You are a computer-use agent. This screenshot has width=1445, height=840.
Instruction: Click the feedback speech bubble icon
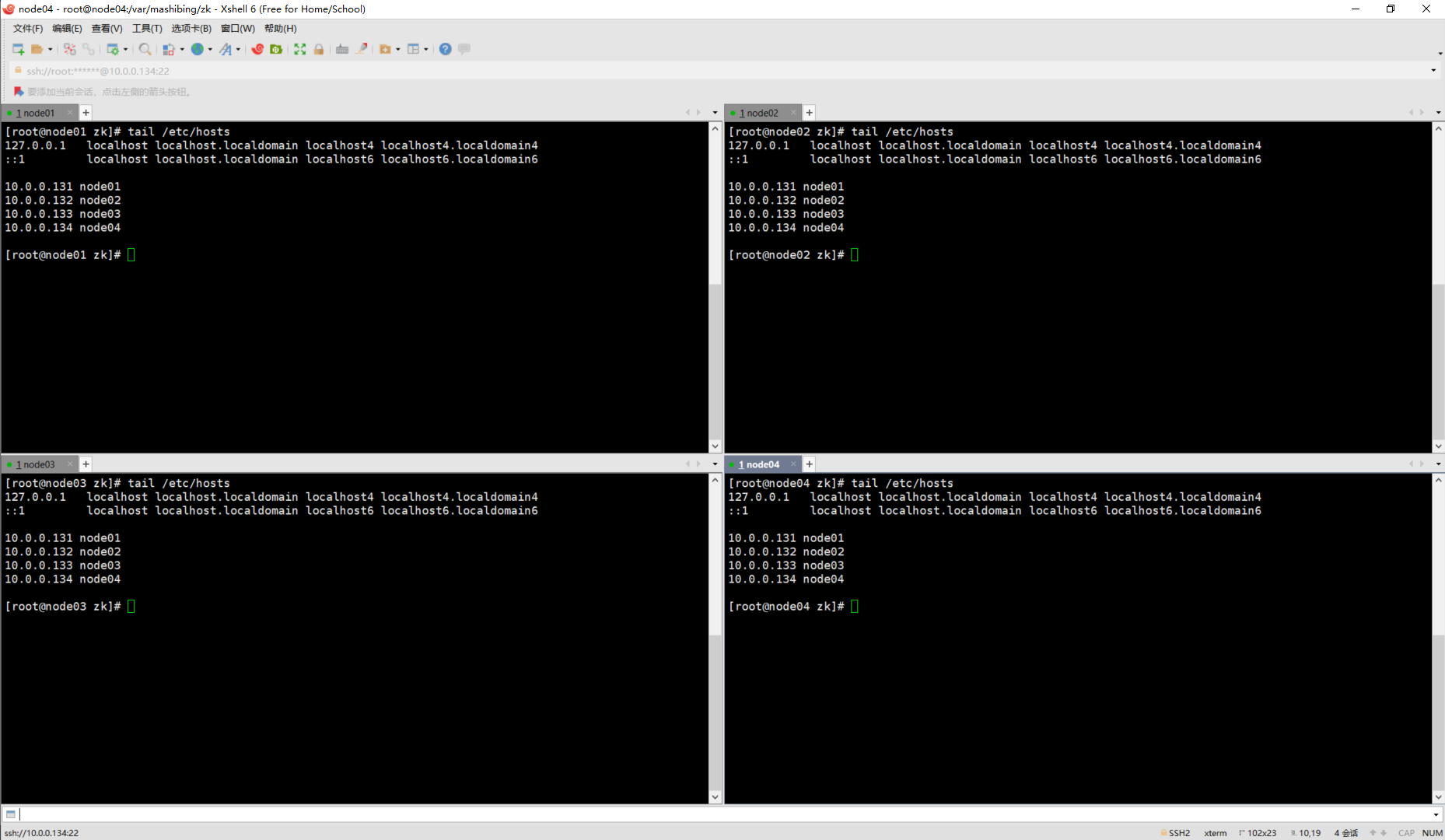[464, 49]
